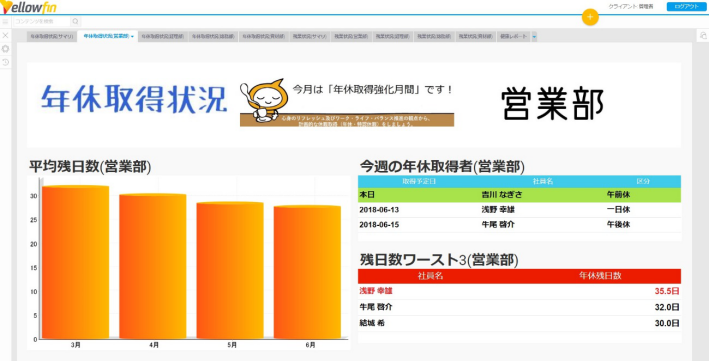This screenshot has width=709, height=362.
Task: Switch to 年休取得状況(サマリ) tab
Action: 52,37
